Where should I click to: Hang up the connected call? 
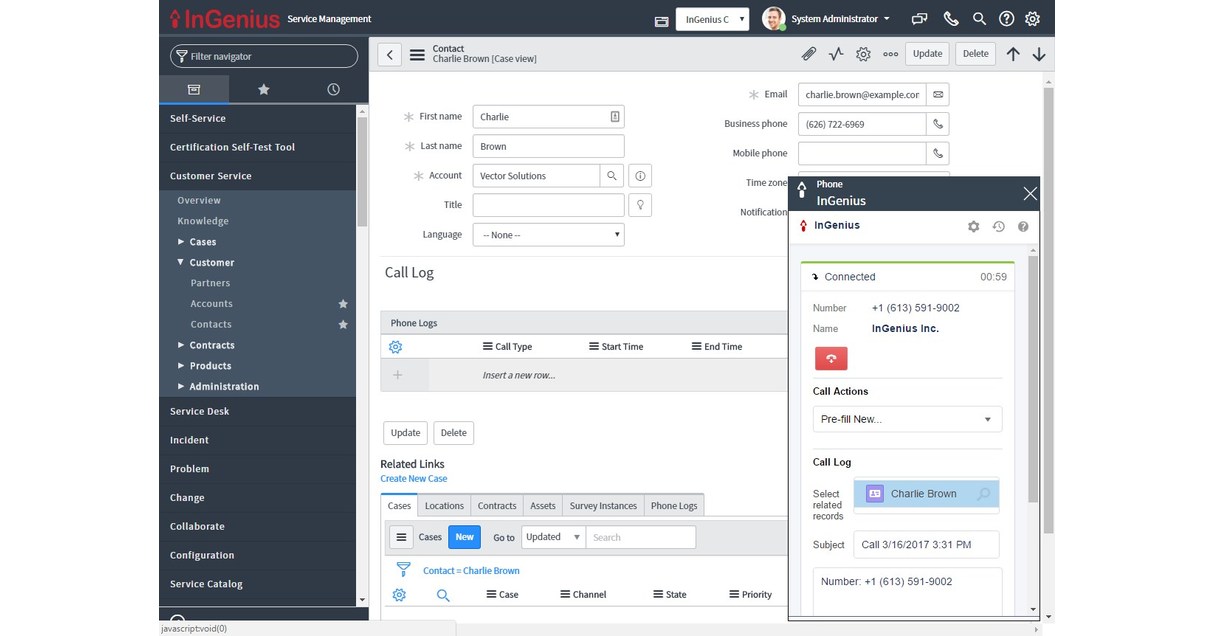pos(831,357)
